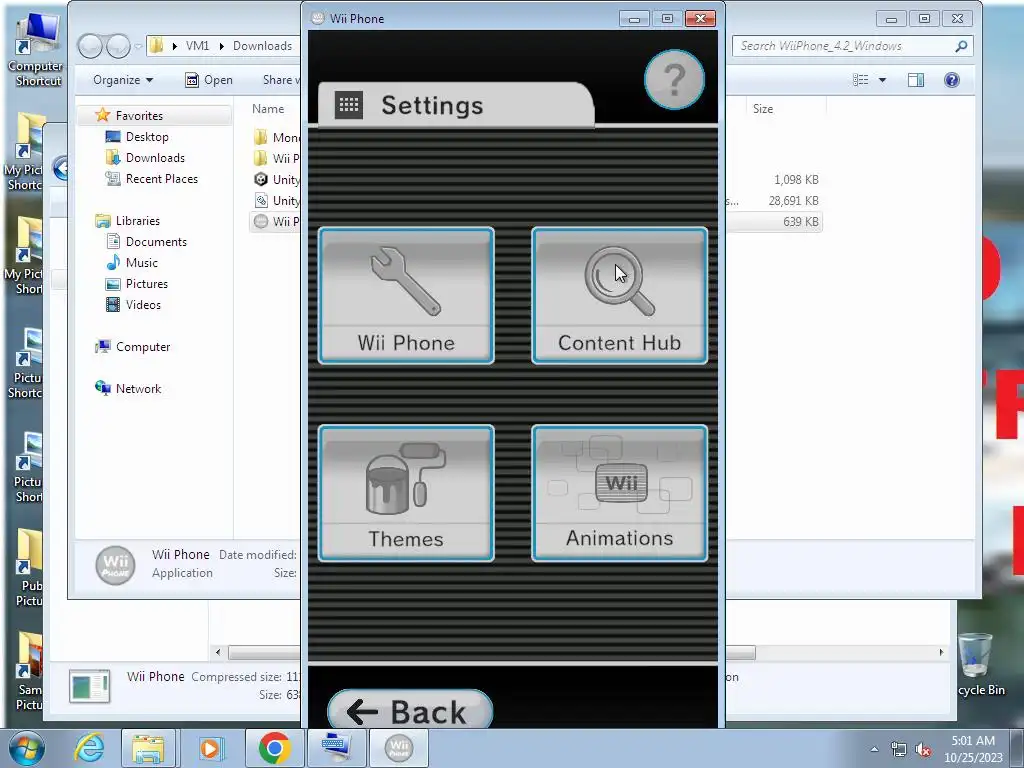The height and width of the screenshot is (768, 1024).
Task: Open the Wii Phone settings tile
Action: point(406,295)
